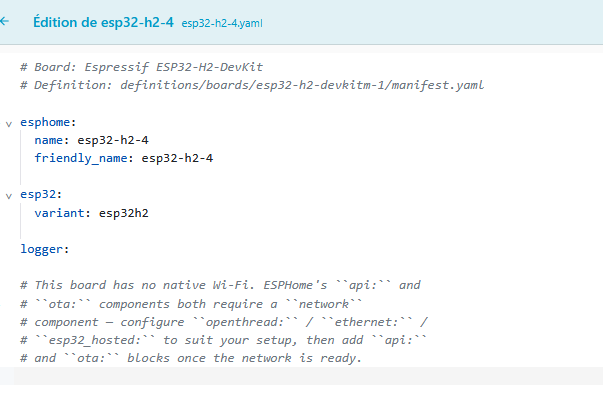The width and height of the screenshot is (603, 412).
Task: Collapse the esp32 section fold arrow
Action: (x=8, y=196)
